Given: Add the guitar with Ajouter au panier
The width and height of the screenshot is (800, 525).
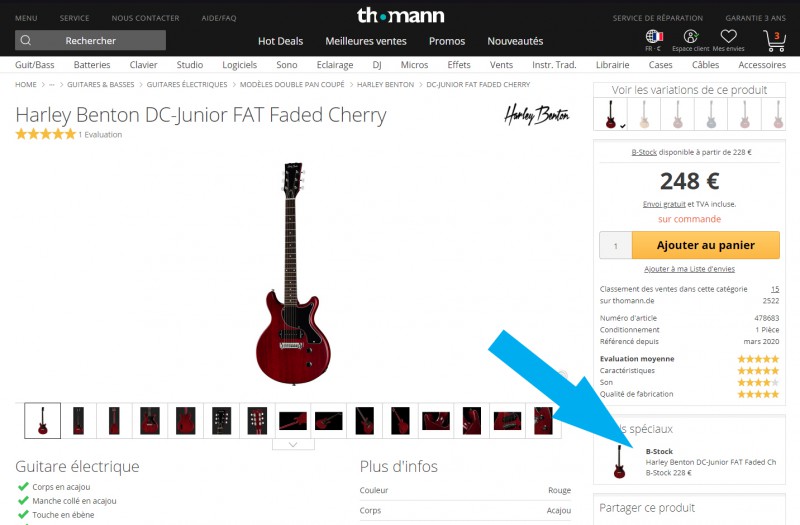Looking at the screenshot, I should (x=706, y=245).
